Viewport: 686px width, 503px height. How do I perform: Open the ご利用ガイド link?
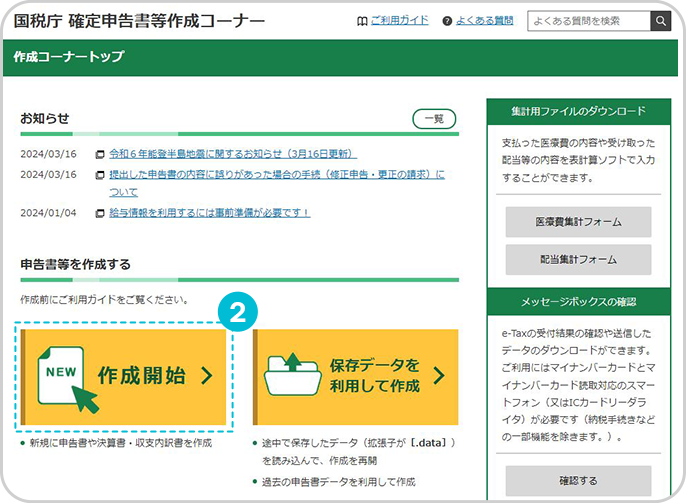399,20
